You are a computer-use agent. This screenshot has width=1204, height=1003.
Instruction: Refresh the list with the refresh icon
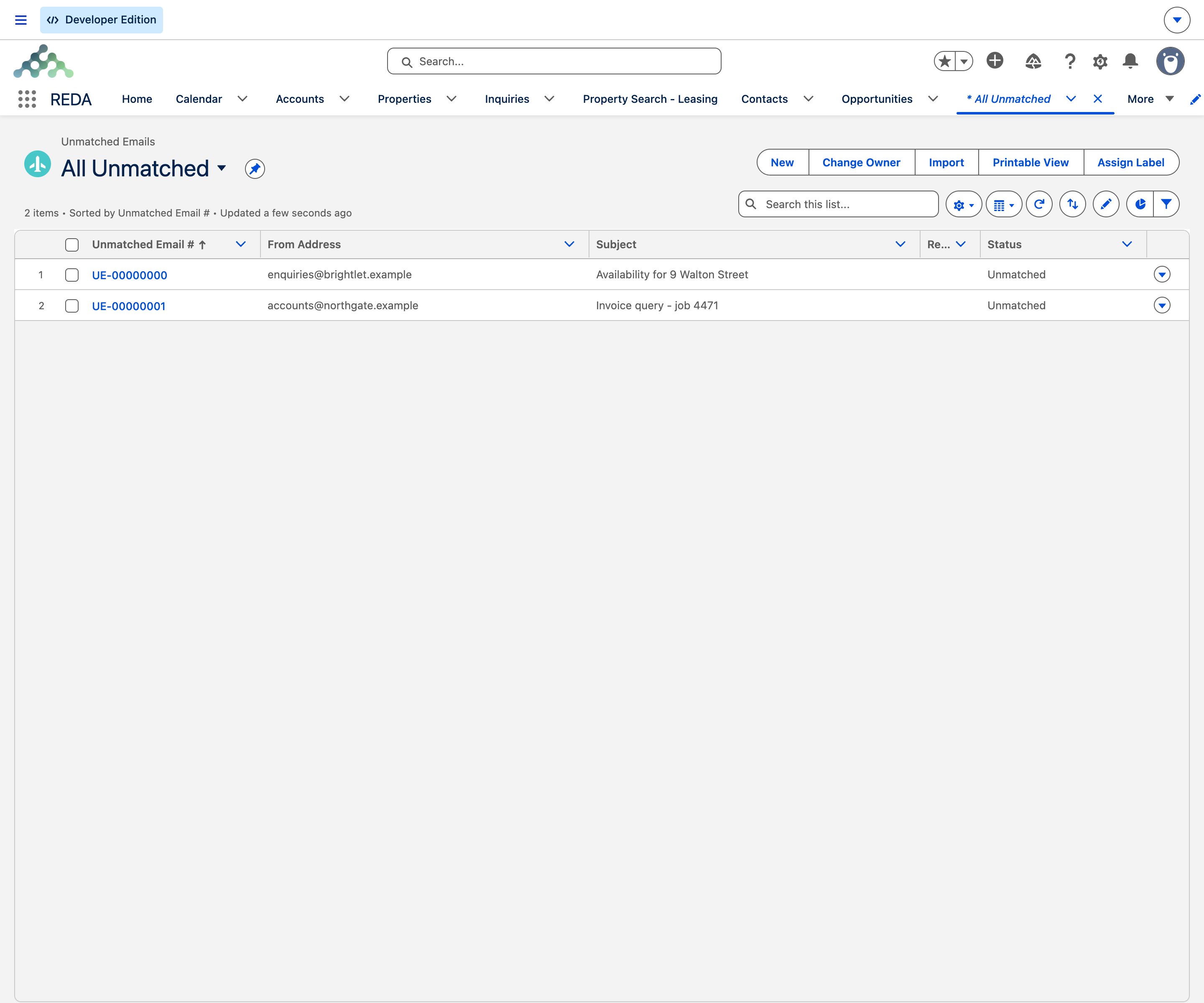point(1039,204)
